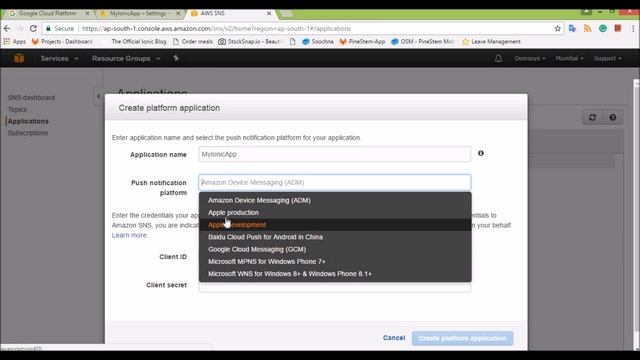The width and height of the screenshot is (640, 360).
Task: Open Topics in the sidebar
Action: coord(17,109)
